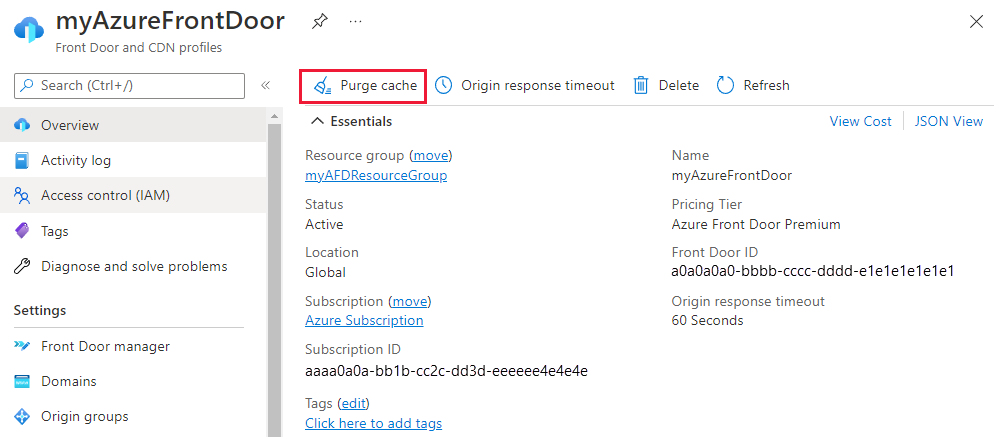
Task: Open the Domains settings page
Action: click(x=68, y=381)
